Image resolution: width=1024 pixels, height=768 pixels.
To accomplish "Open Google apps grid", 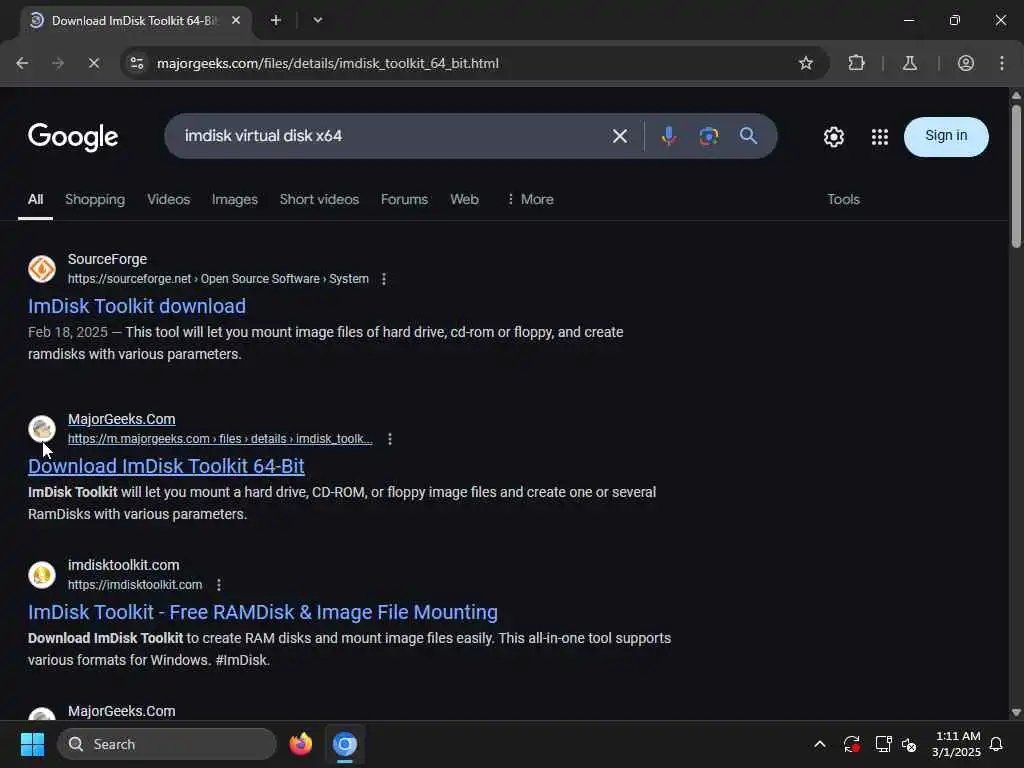I will tap(880, 136).
